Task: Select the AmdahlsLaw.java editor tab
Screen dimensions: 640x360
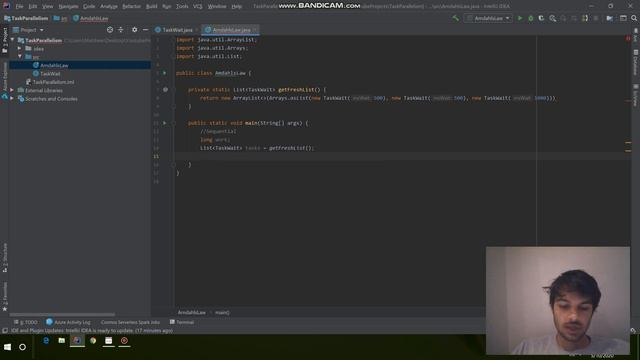Action: pyautogui.click(x=231, y=30)
